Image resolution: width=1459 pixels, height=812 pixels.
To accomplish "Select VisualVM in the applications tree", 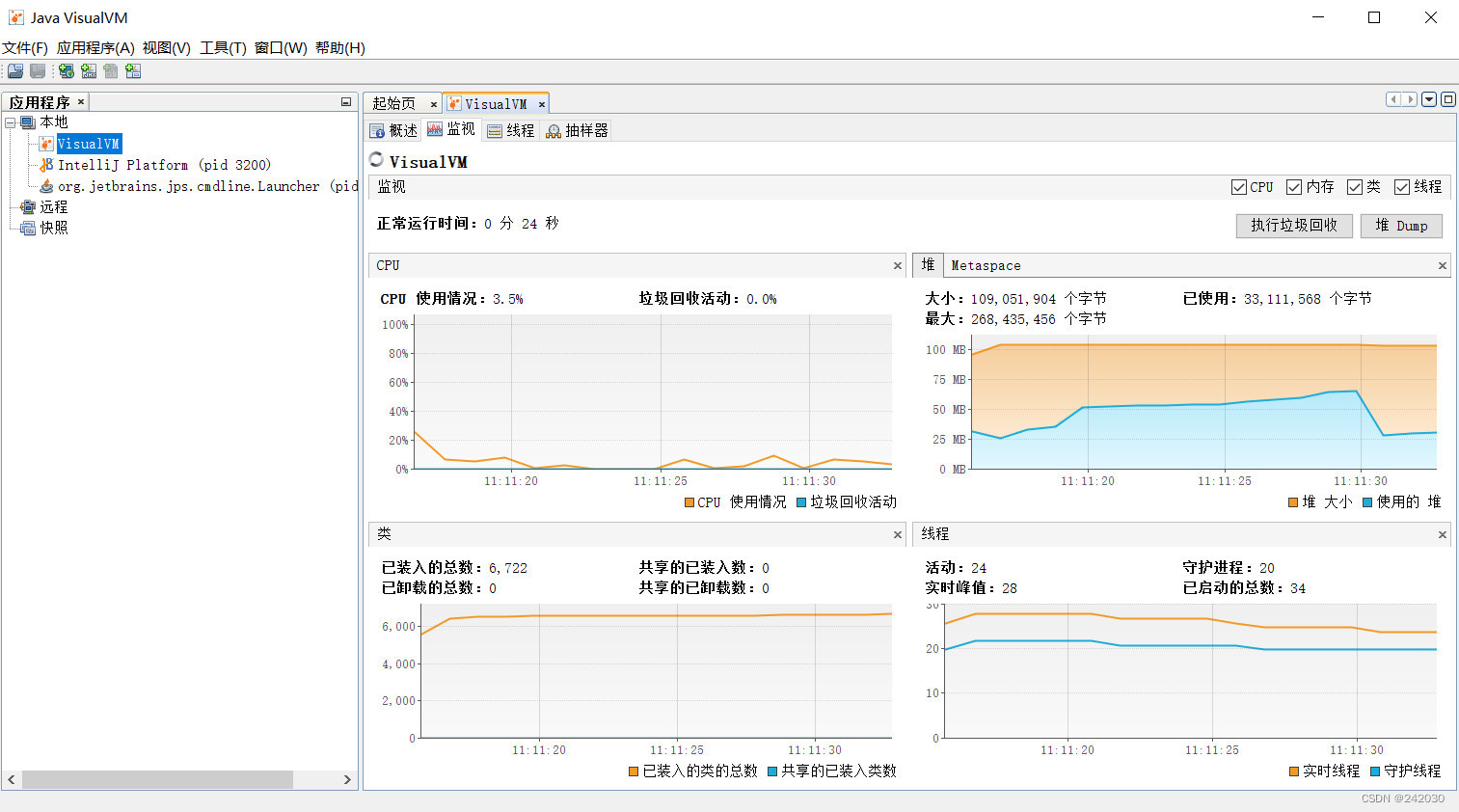I will coord(88,144).
